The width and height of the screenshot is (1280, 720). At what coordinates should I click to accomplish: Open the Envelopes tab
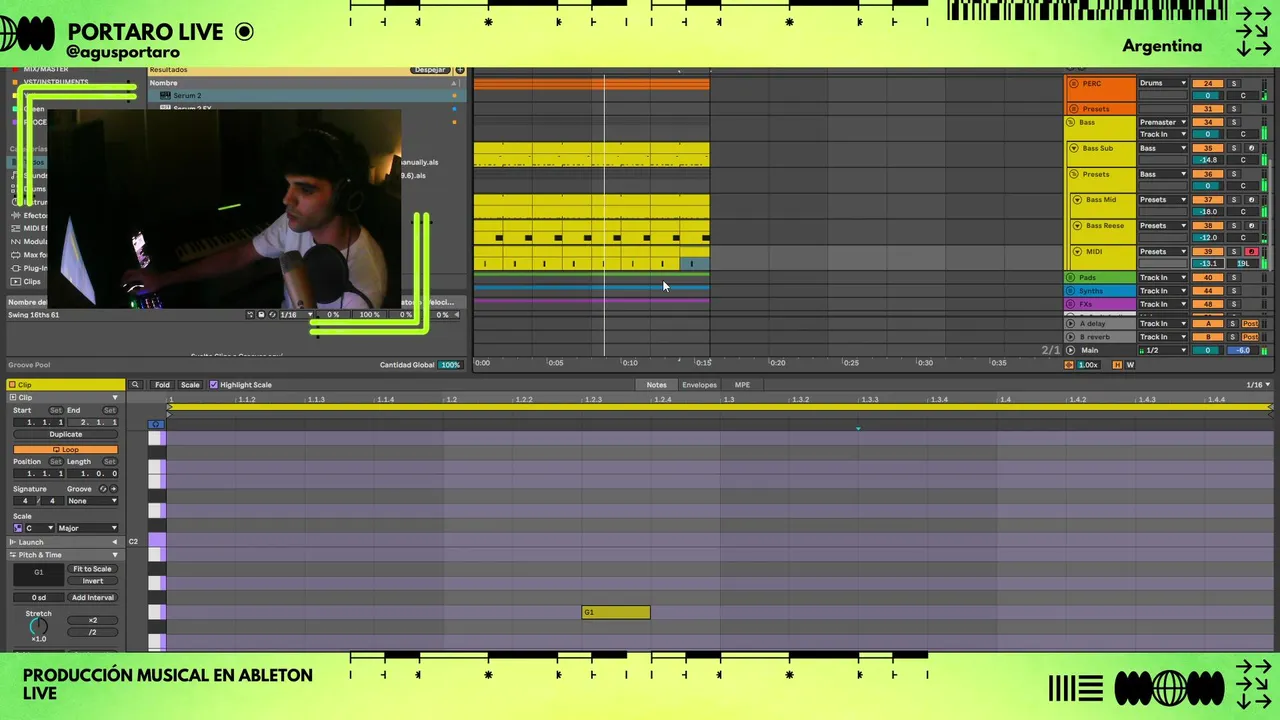[699, 385]
